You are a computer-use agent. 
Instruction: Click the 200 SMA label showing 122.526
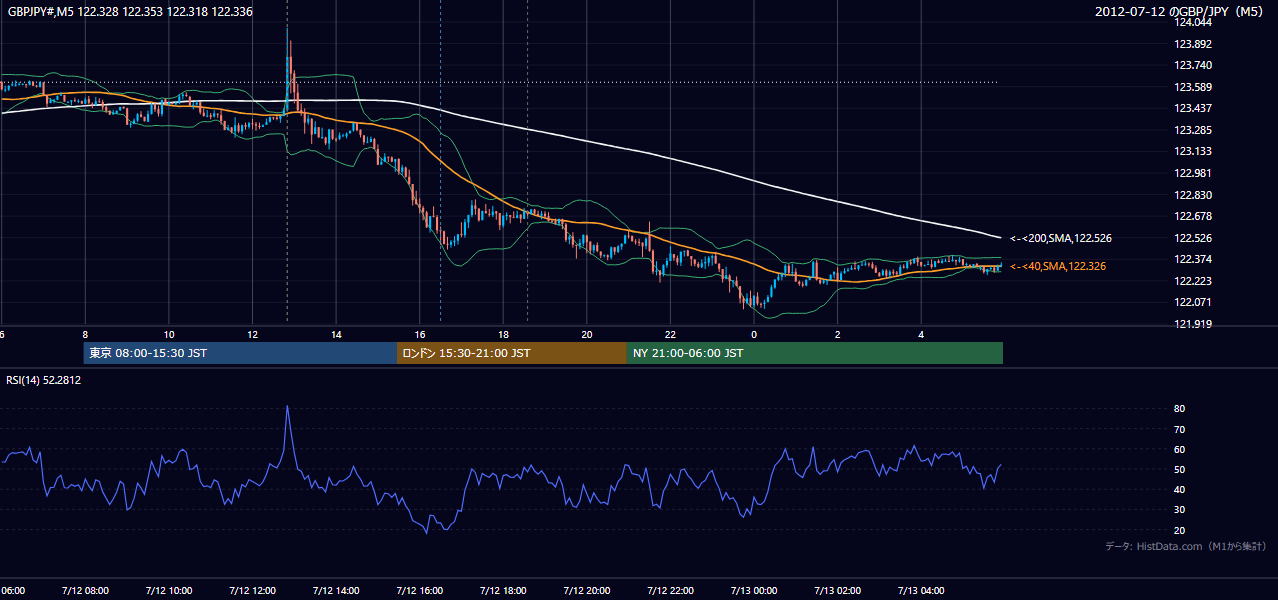(x=1061, y=238)
